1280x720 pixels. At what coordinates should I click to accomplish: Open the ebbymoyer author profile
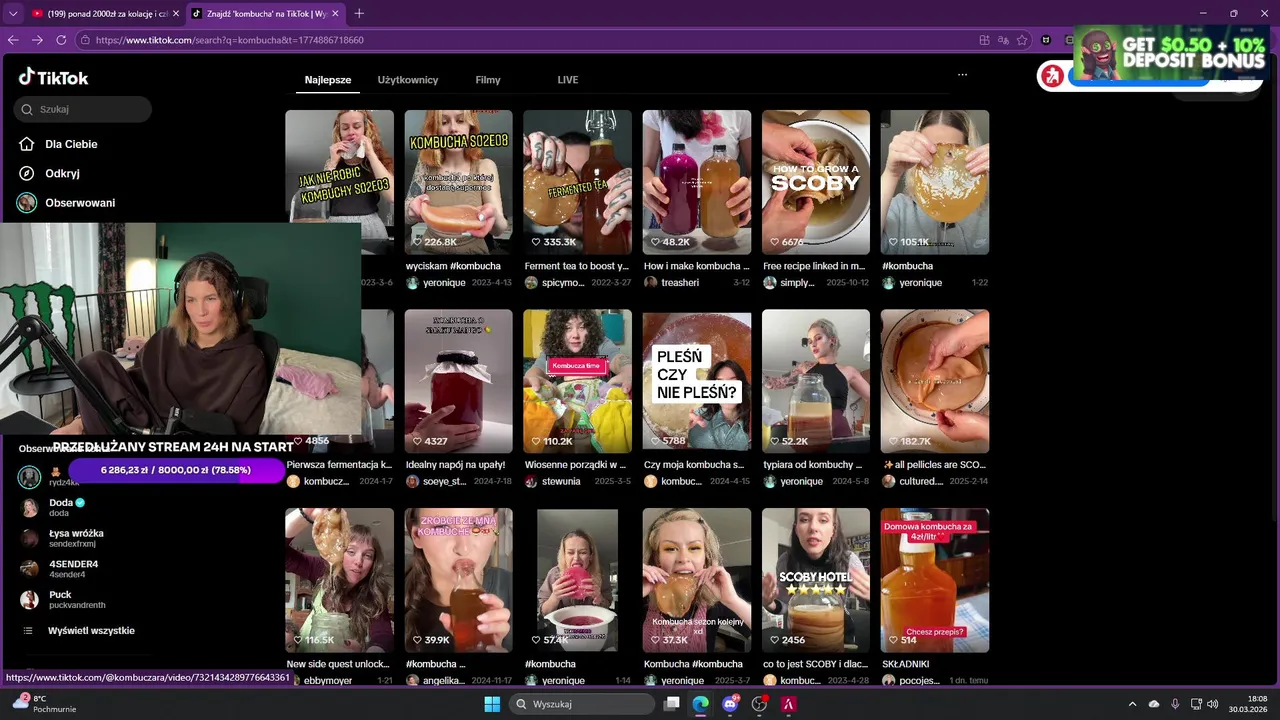[x=328, y=680]
